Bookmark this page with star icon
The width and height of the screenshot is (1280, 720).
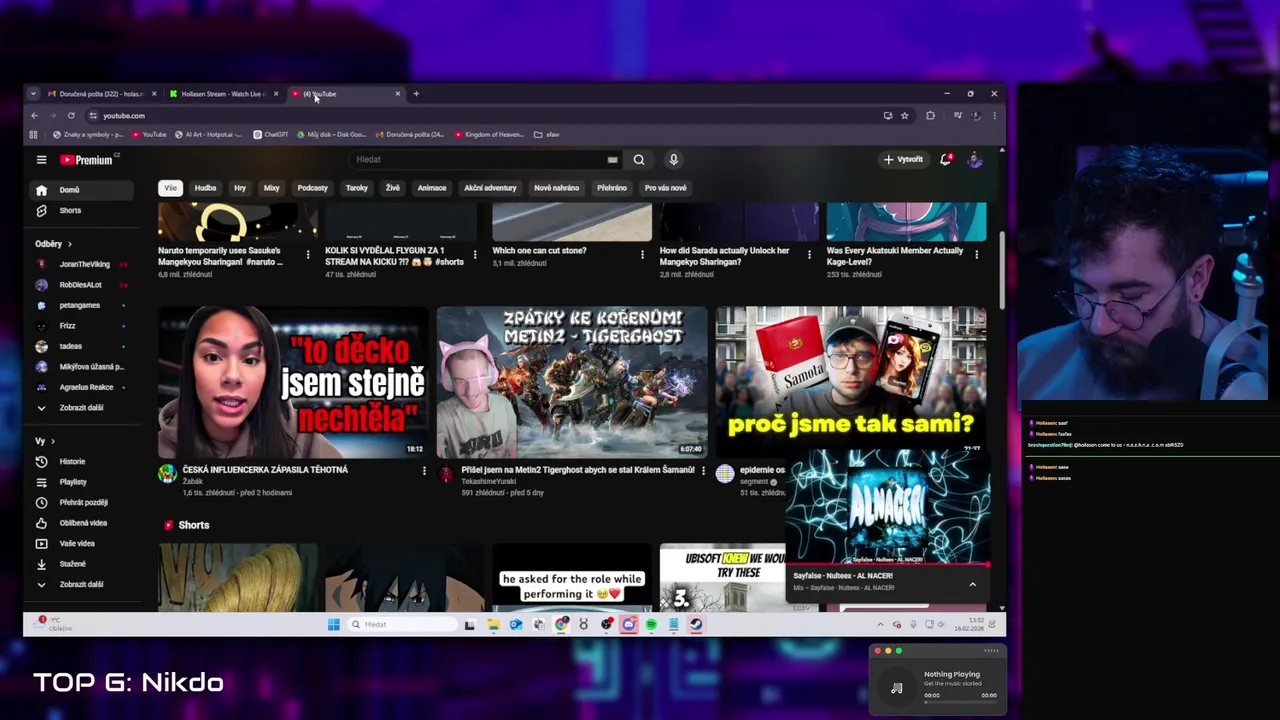tap(904, 116)
